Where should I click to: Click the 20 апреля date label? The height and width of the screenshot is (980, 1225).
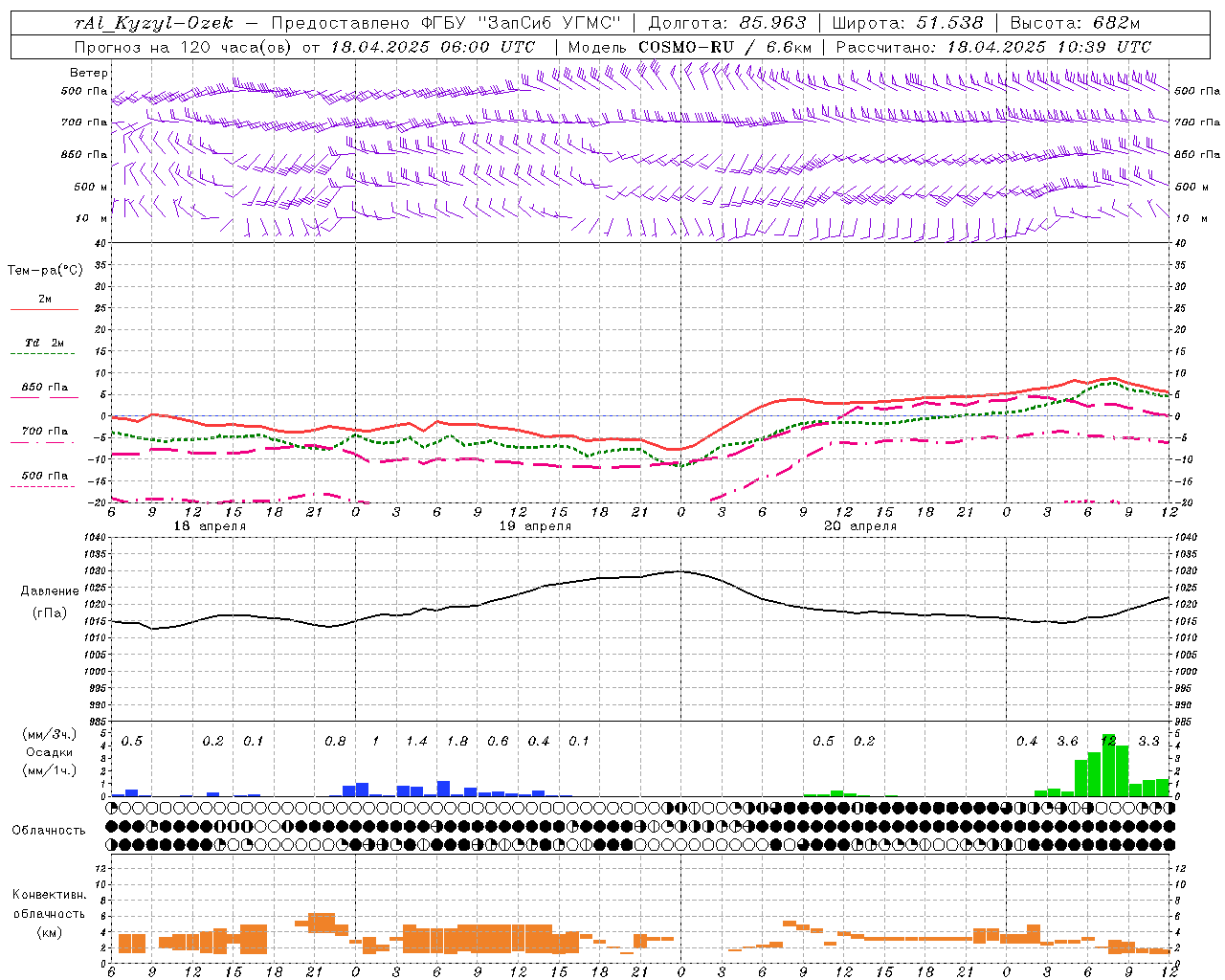click(x=860, y=526)
